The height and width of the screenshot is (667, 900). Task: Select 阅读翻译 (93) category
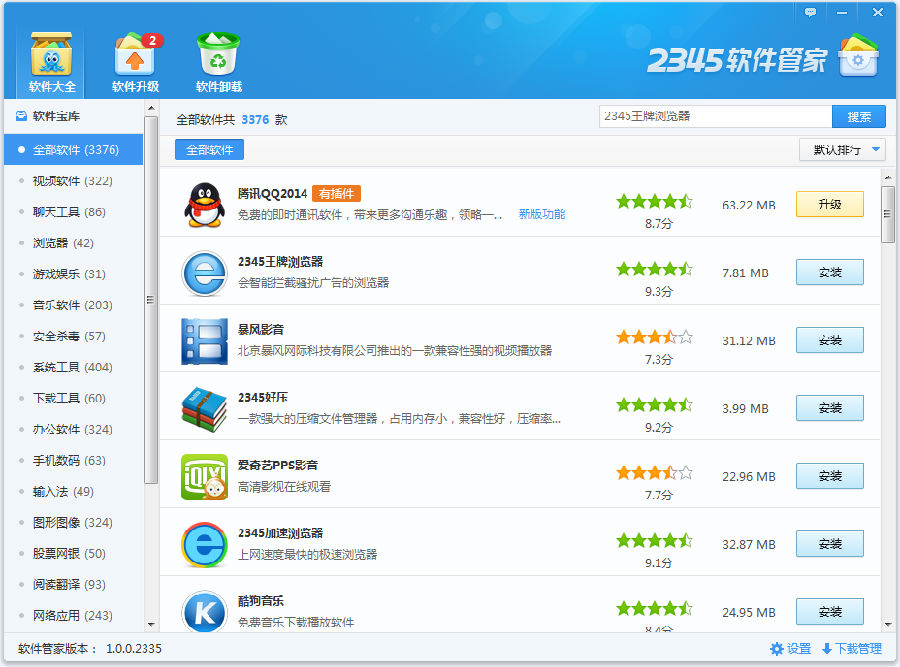(73, 584)
